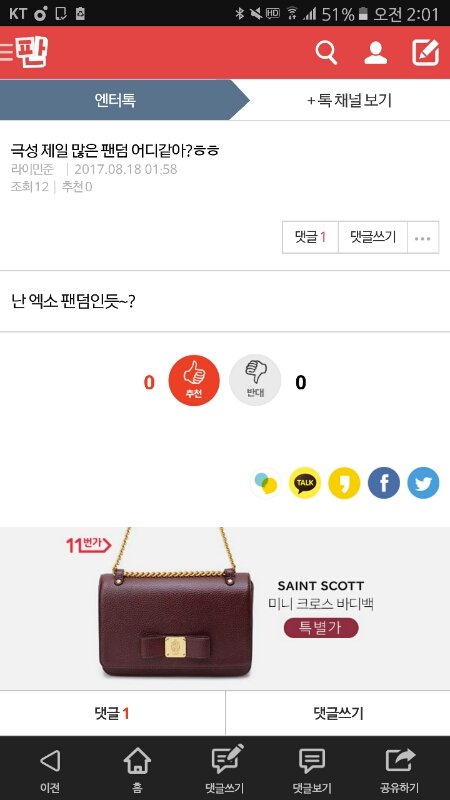Toggle the 추천 thumbs-up vote
Image resolution: width=450 pixels, height=800 pixels.
click(x=194, y=381)
